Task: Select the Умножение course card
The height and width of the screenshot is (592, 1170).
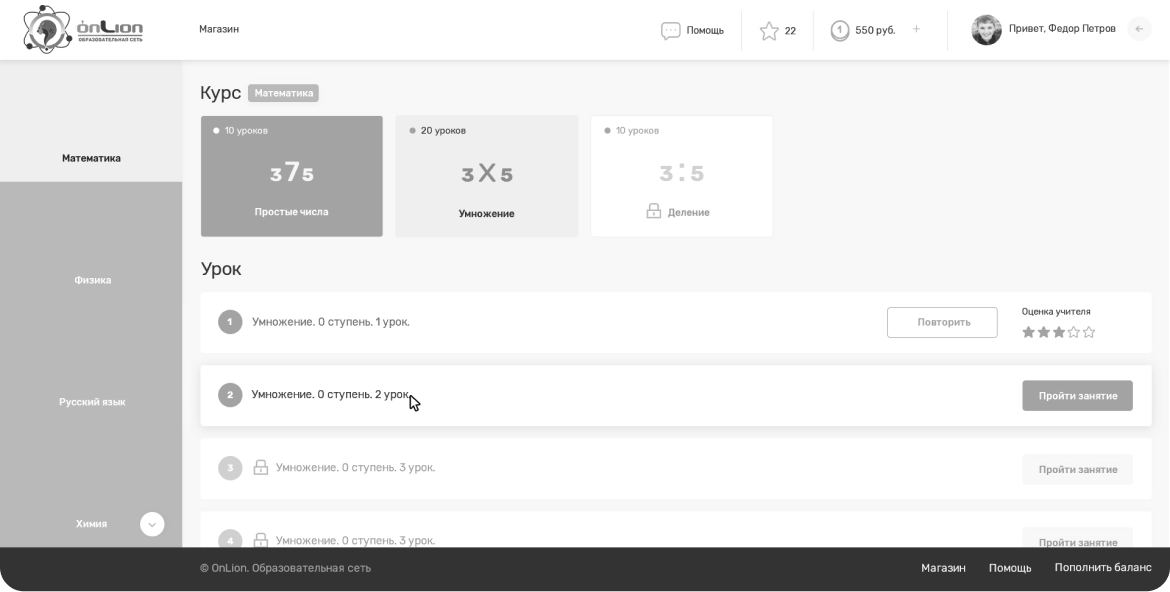Action: tap(486, 176)
